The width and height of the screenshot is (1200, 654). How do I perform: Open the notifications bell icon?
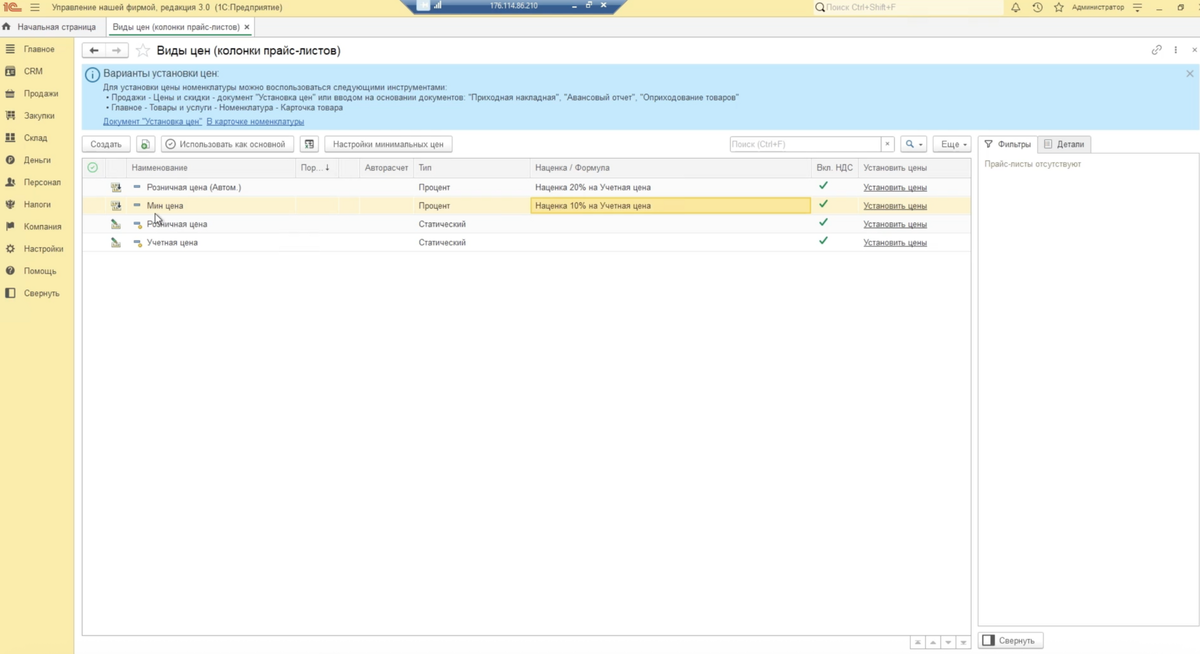coord(1016,7)
